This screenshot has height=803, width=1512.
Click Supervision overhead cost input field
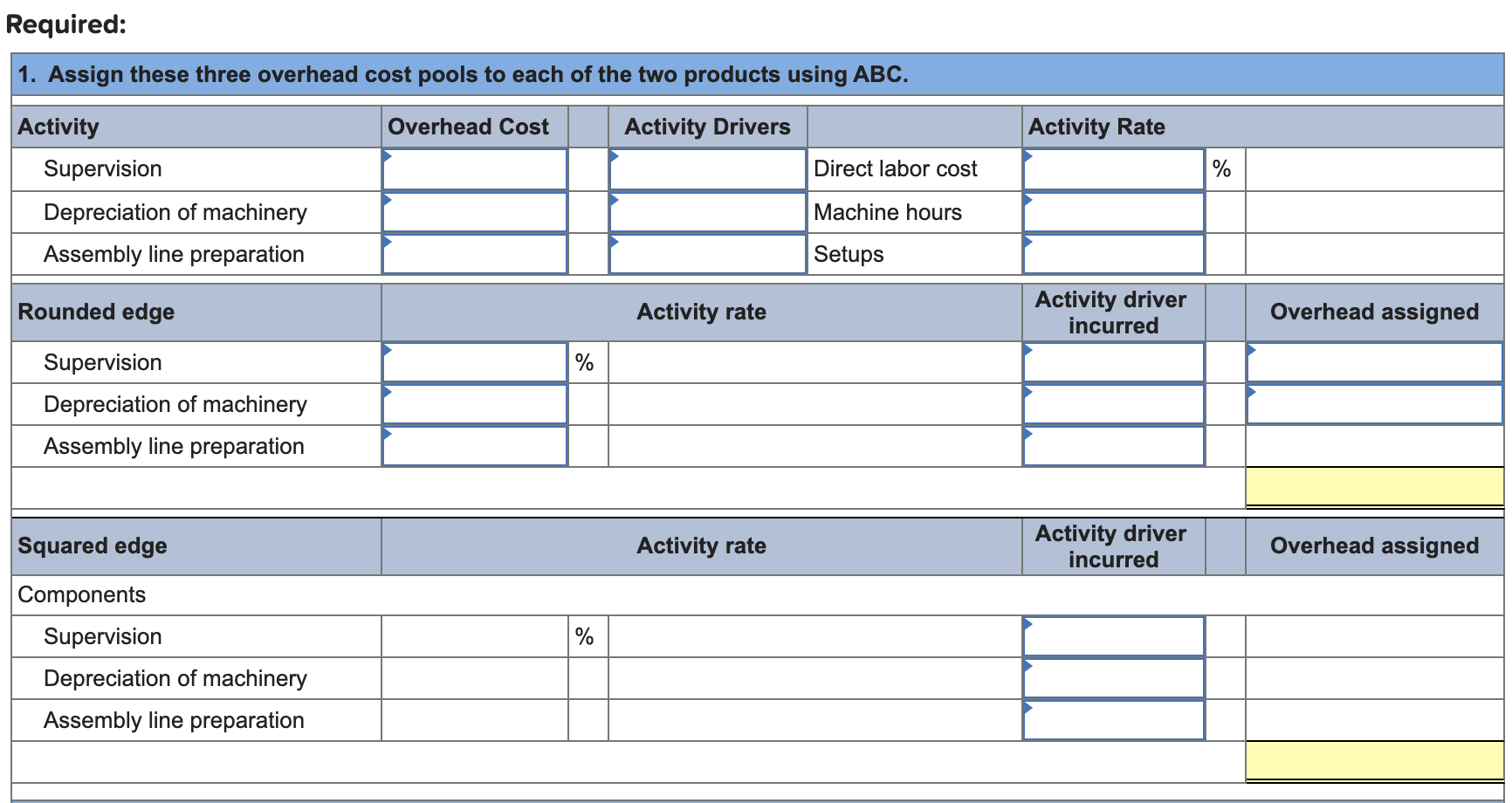pos(475,169)
